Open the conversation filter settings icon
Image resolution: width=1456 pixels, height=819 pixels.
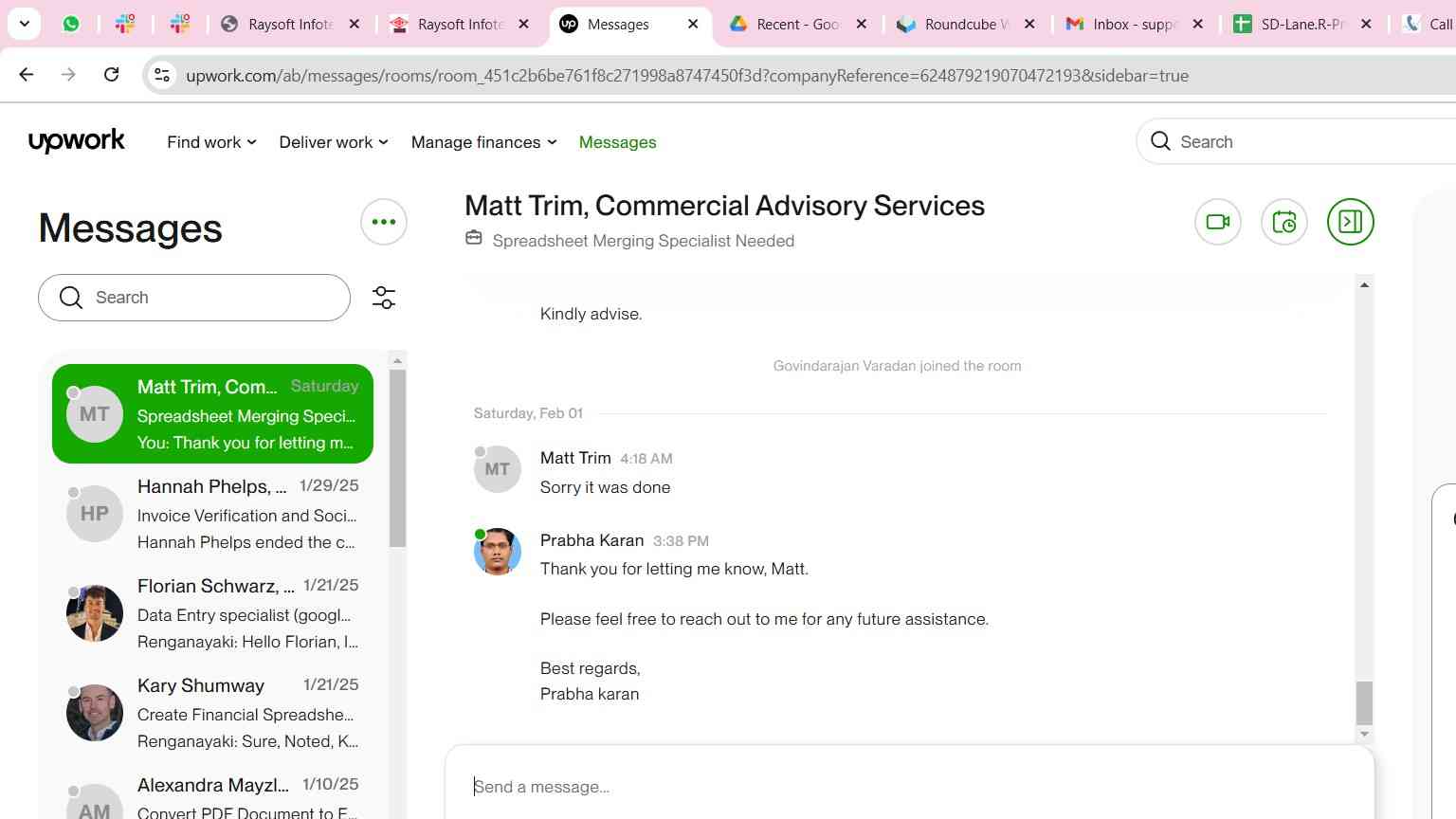click(384, 298)
